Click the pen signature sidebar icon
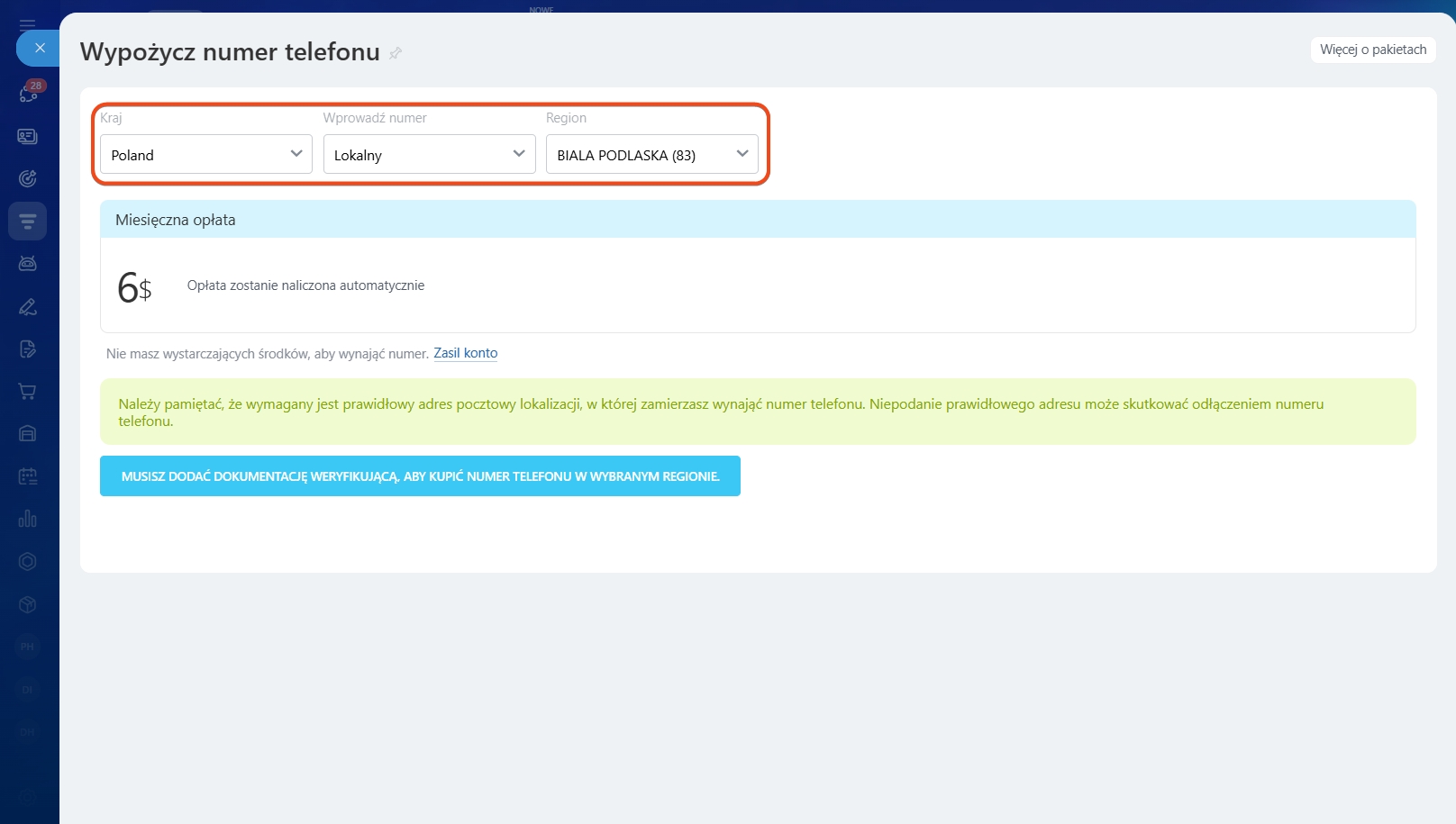The width and height of the screenshot is (1456, 824). [28, 307]
